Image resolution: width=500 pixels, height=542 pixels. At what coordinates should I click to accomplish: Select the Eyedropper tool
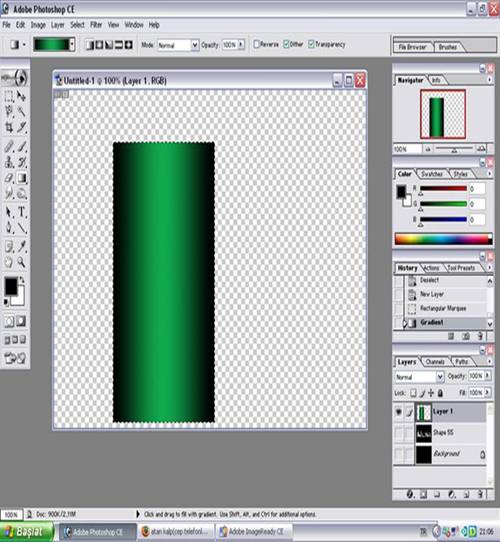coord(21,246)
